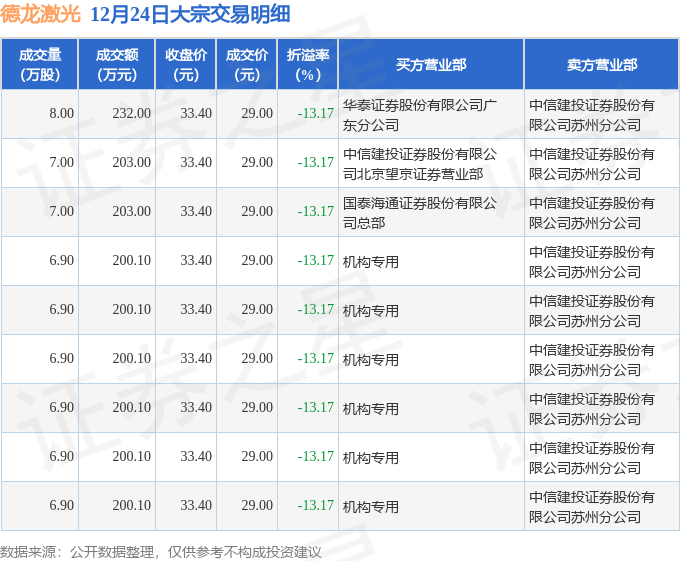Click the last row's 200.10 amount cell

(x=117, y=506)
